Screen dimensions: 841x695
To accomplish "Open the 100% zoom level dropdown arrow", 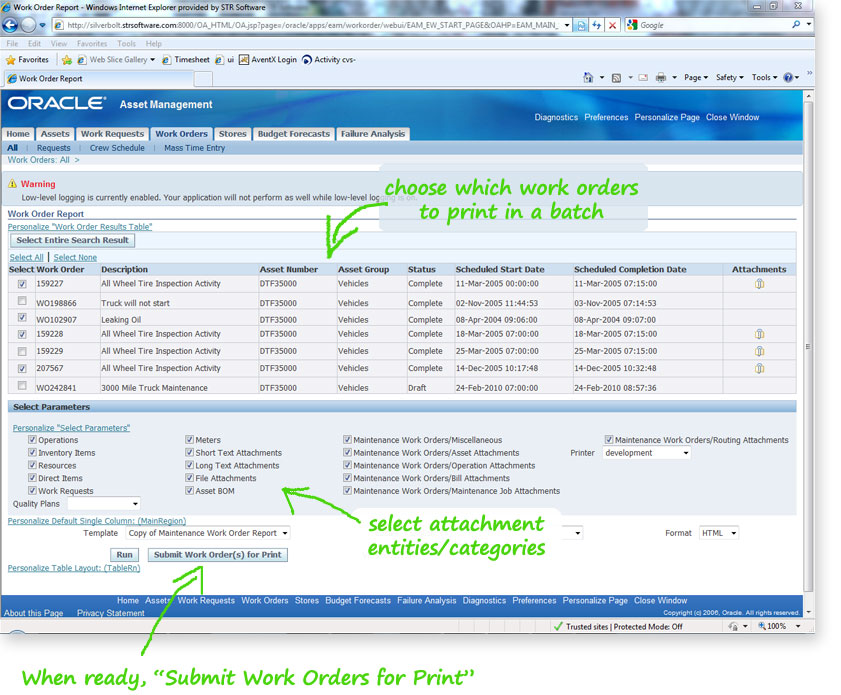I will 798,626.
